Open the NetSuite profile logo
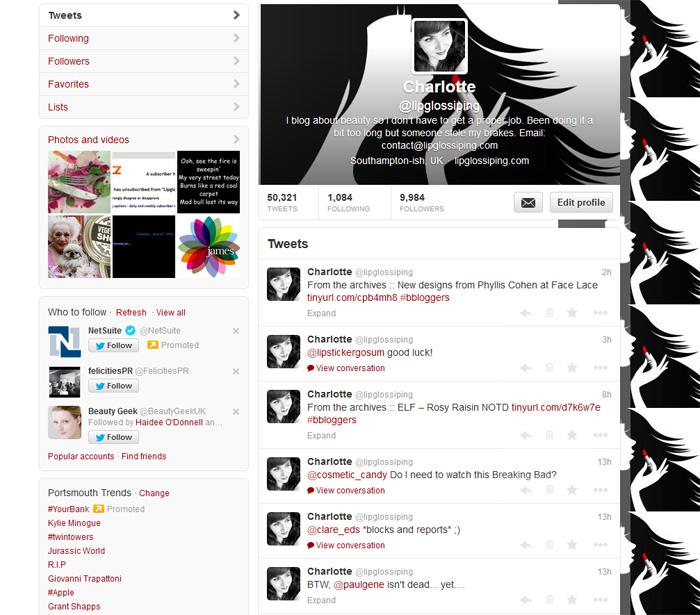Image resolution: width=700 pixels, height=615 pixels. pyautogui.click(x=64, y=341)
